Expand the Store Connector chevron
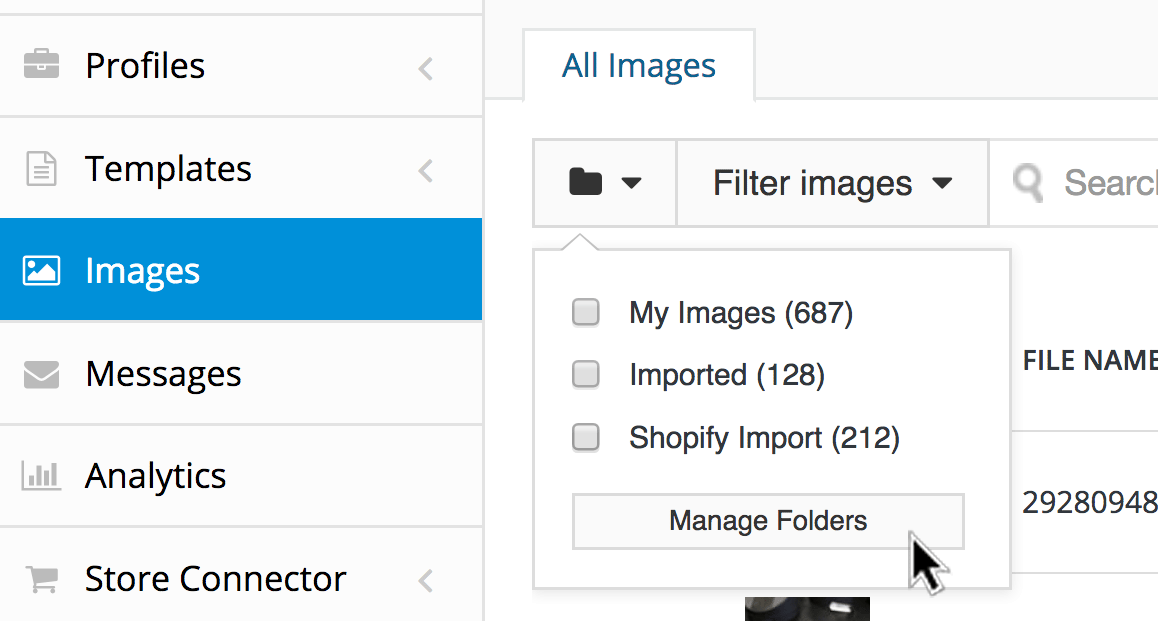 [x=426, y=580]
